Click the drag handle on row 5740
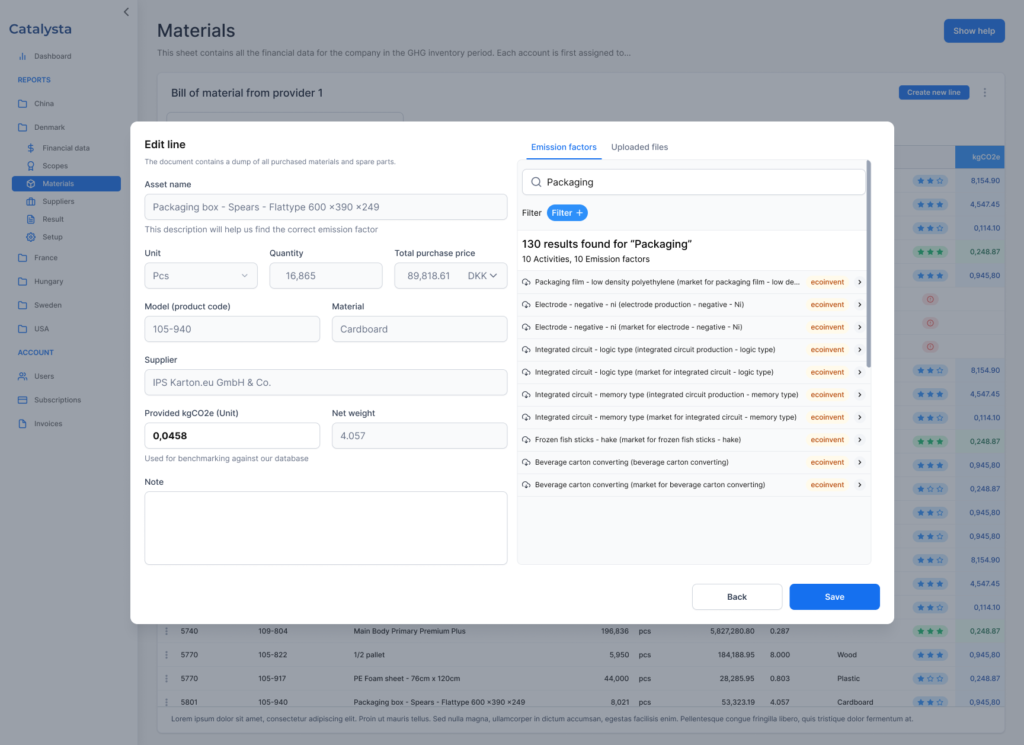The height and width of the screenshot is (745, 1024). coord(167,631)
